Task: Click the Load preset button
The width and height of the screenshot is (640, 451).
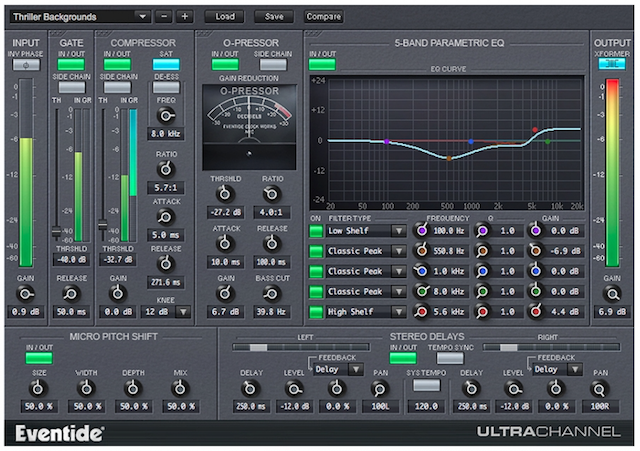Action: point(225,17)
